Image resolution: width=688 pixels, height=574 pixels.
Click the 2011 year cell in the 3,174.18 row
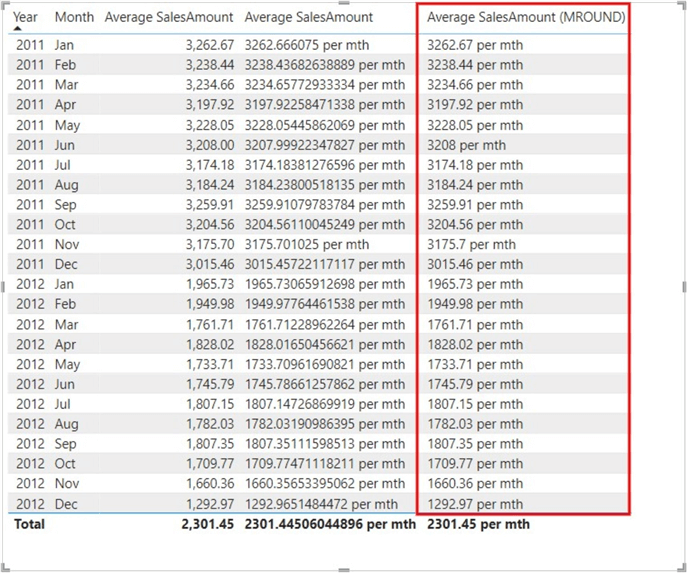click(x=30, y=165)
